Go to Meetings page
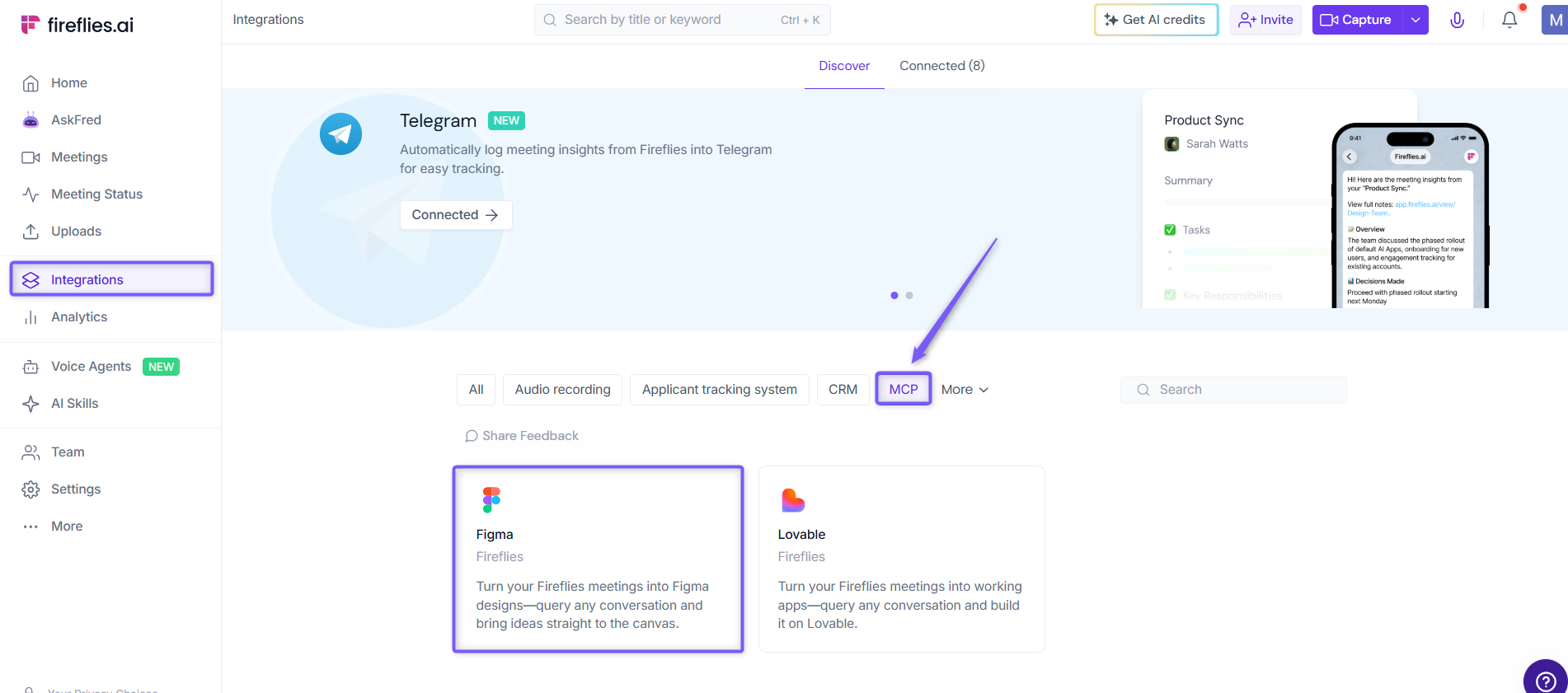This screenshot has height=693, width=1568. pos(79,157)
